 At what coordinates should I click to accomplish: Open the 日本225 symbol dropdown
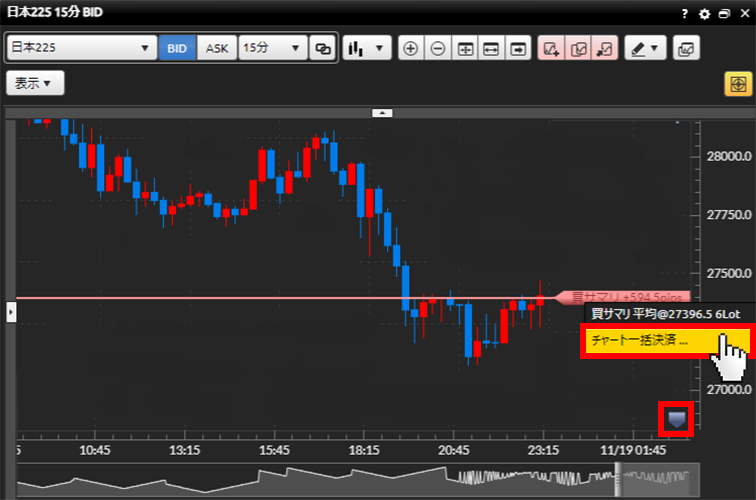click(81, 48)
